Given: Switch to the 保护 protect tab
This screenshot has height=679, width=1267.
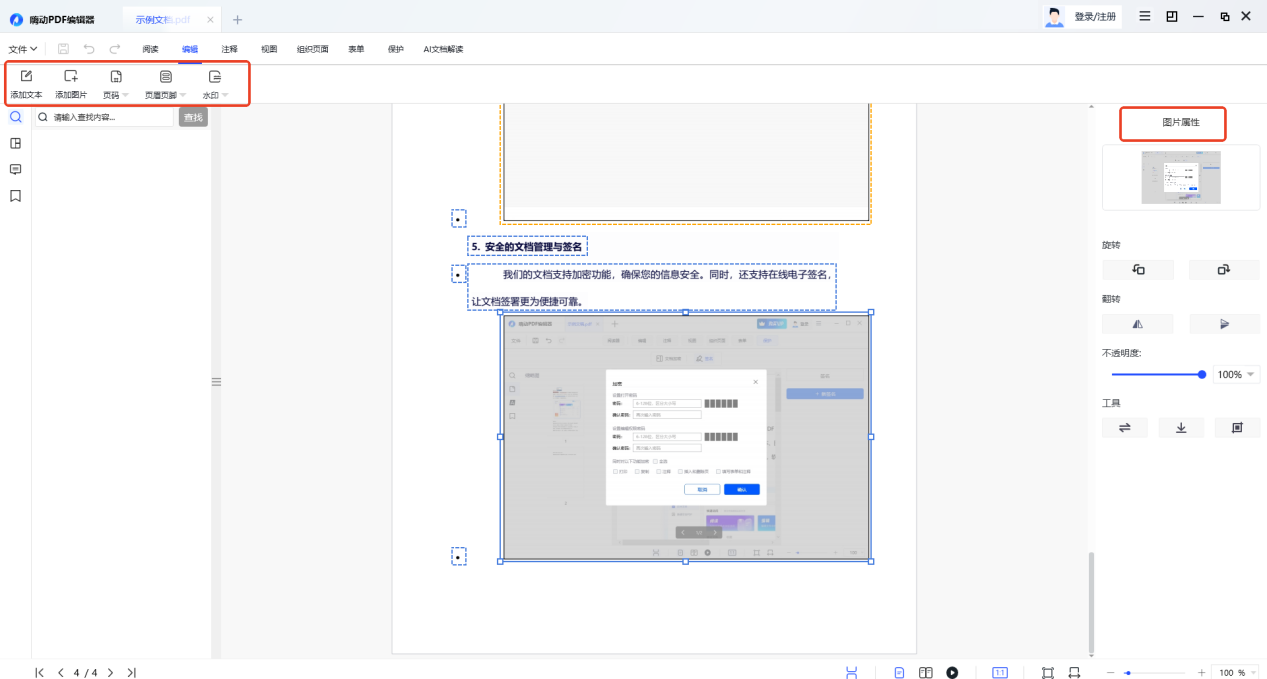Looking at the screenshot, I should pyautogui.click(x=396, y=49).
